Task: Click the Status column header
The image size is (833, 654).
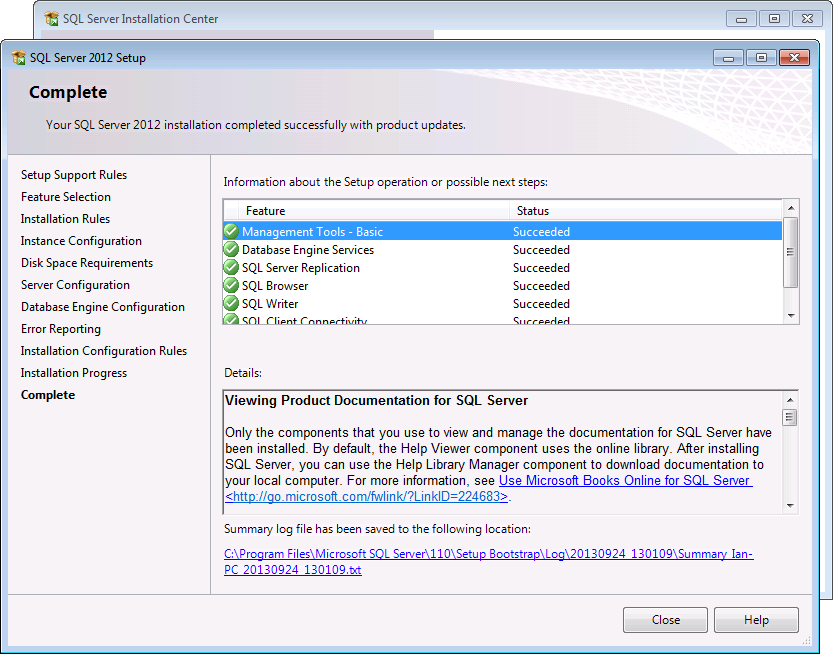Action: click(645, 211)
